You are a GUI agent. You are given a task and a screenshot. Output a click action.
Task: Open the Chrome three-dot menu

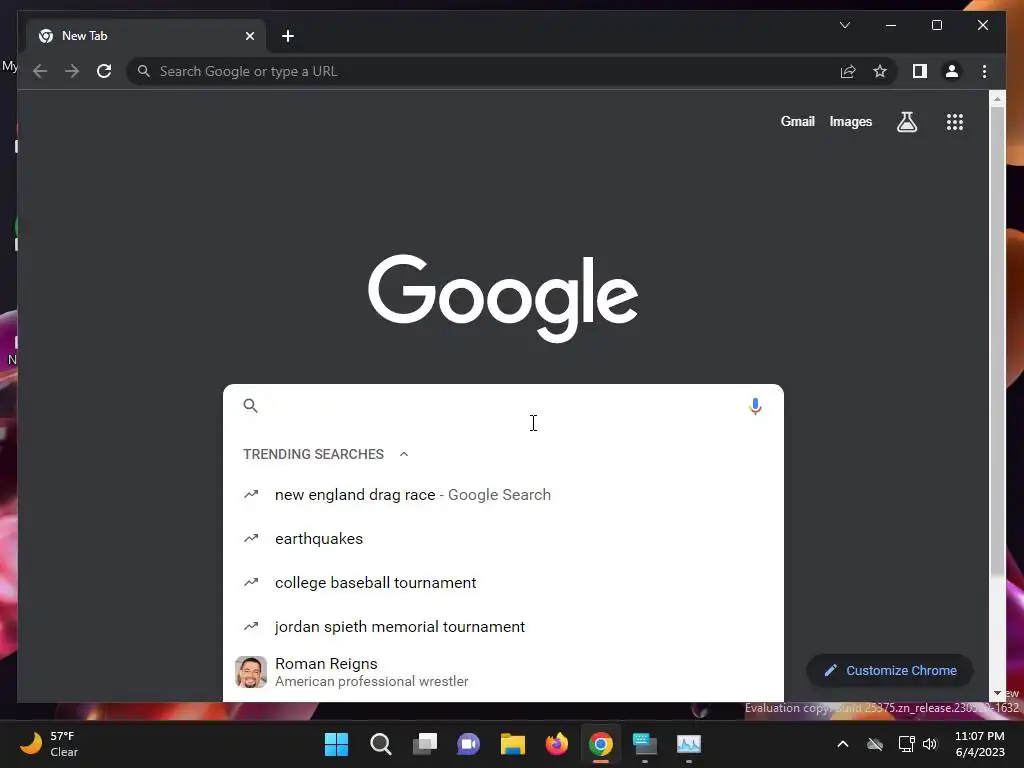coord(984,71)
